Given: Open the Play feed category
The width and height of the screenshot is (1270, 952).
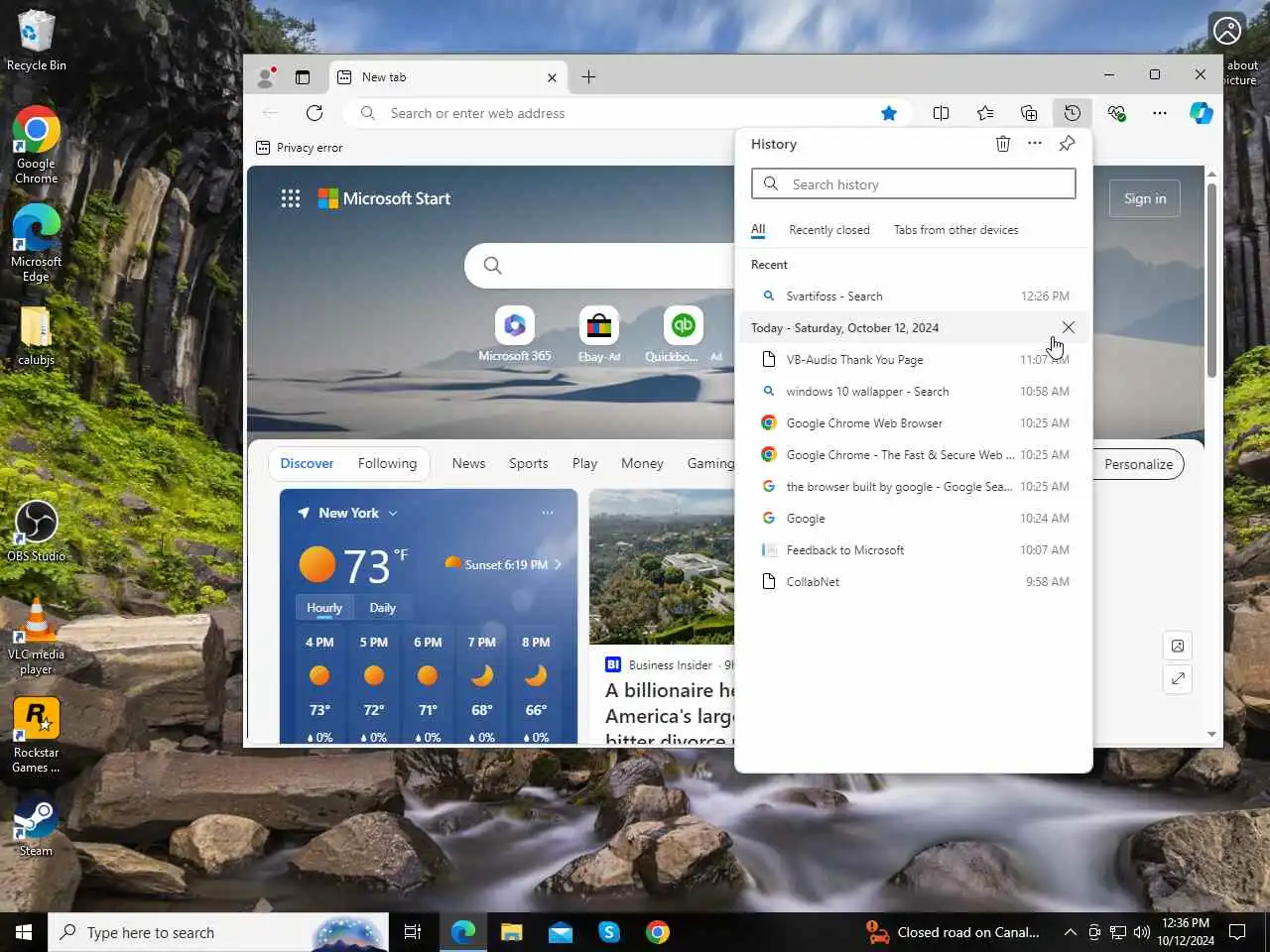Looking at the screenshot, I should [584, 463].
